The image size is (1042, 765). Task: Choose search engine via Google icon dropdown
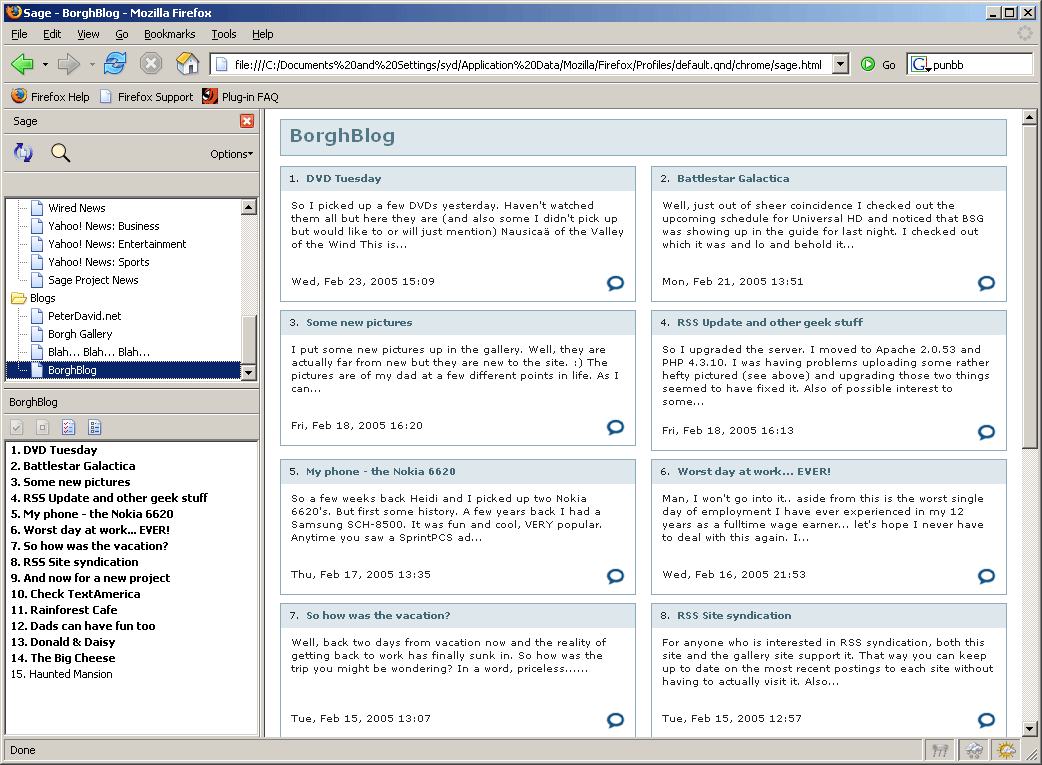[x=920, y=64]
